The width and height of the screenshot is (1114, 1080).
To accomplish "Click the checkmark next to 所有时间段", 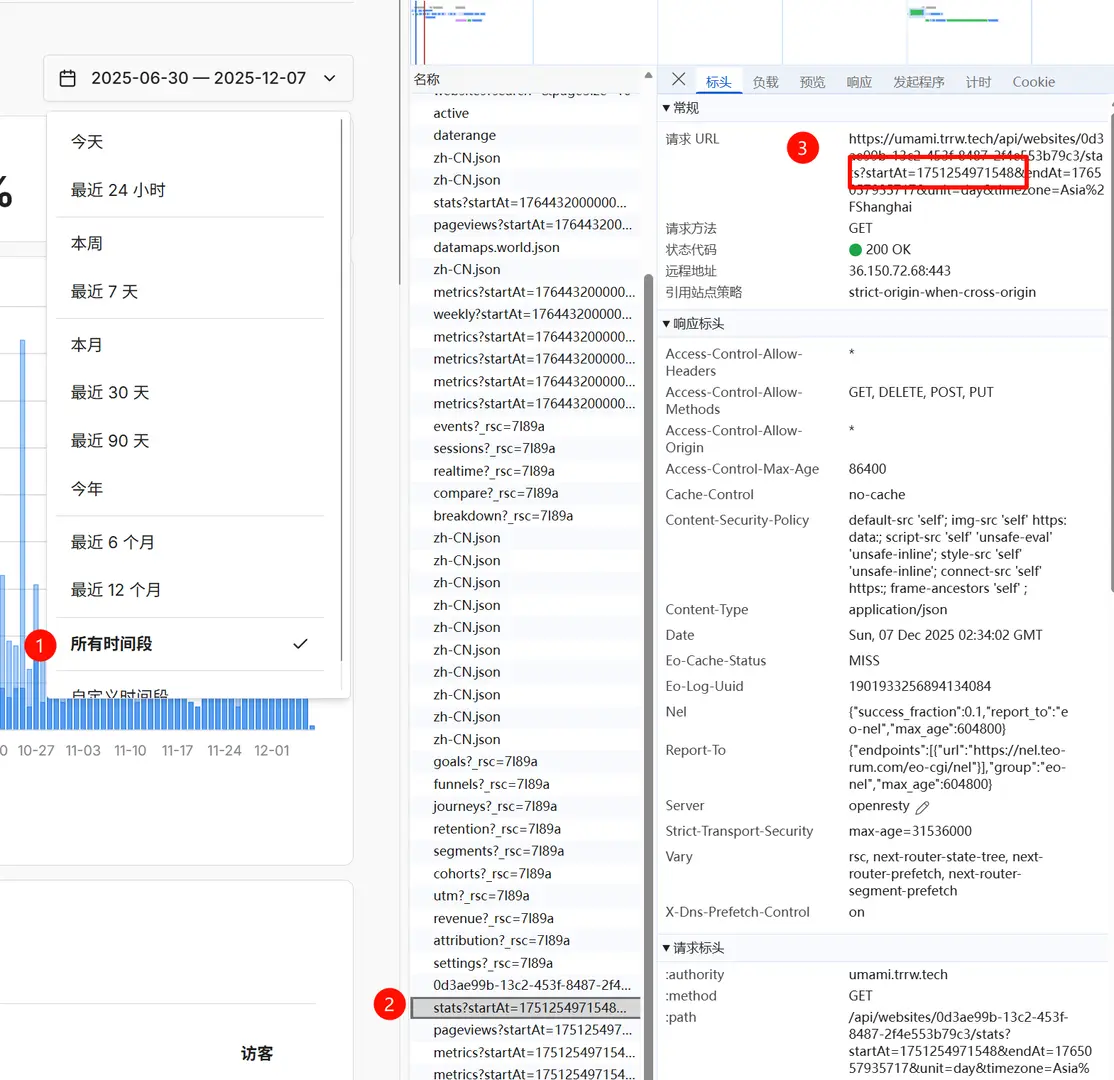I will click(x=300, y=644).
